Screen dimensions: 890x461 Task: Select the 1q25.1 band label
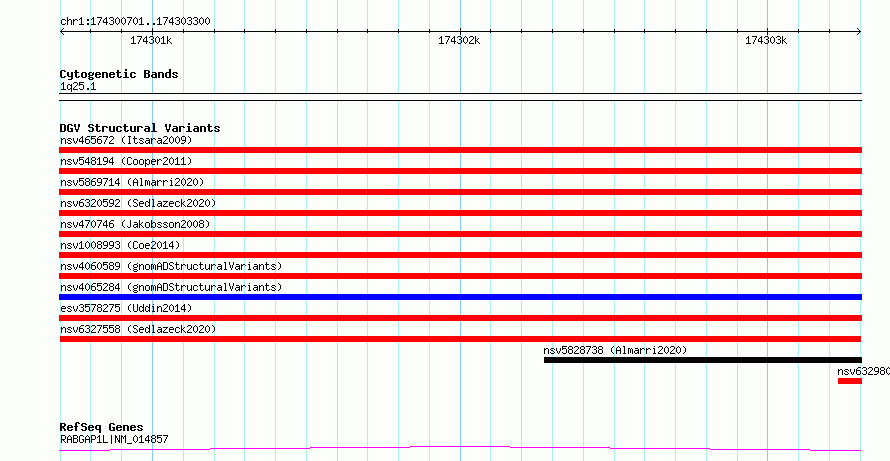click(78, 86)
